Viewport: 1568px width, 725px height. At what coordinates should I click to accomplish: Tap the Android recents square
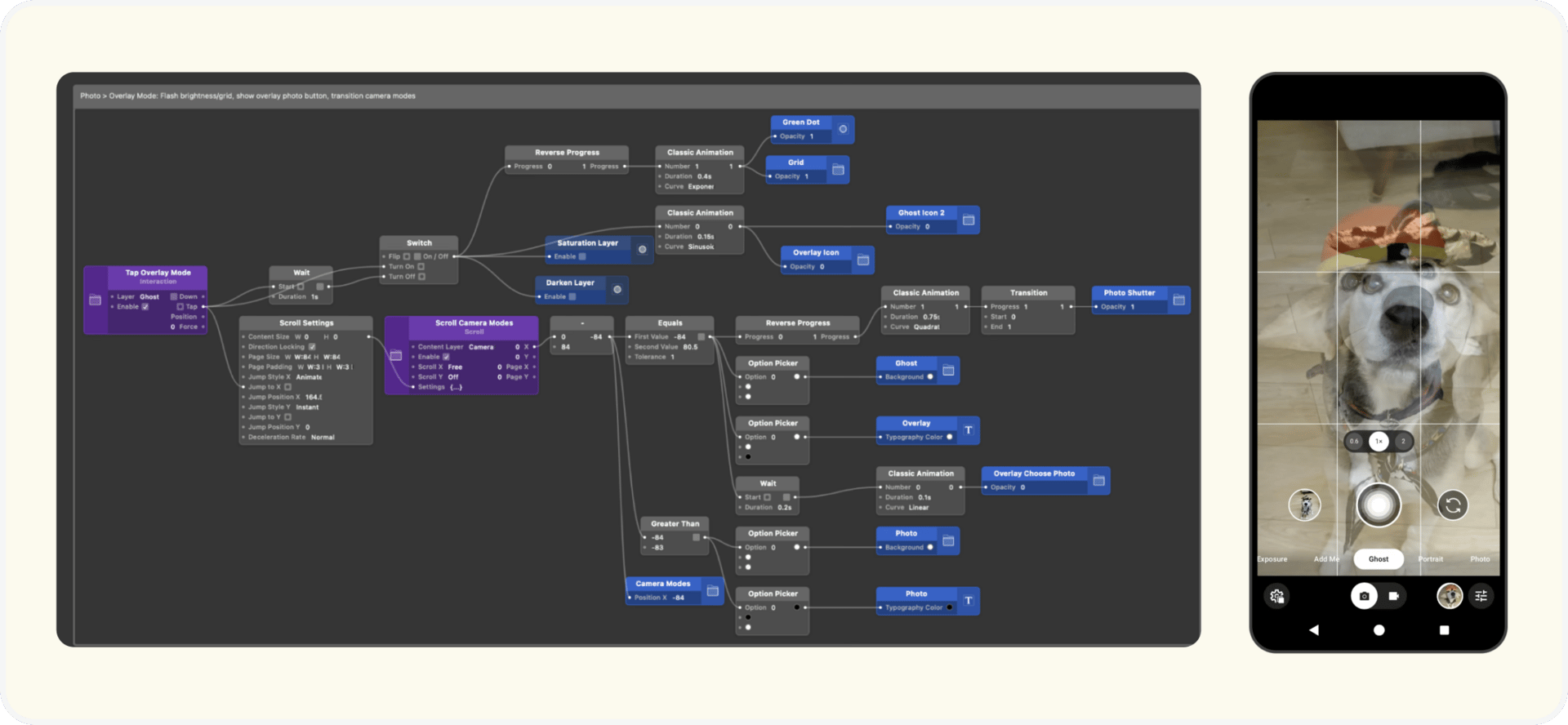pos(1444,630)
